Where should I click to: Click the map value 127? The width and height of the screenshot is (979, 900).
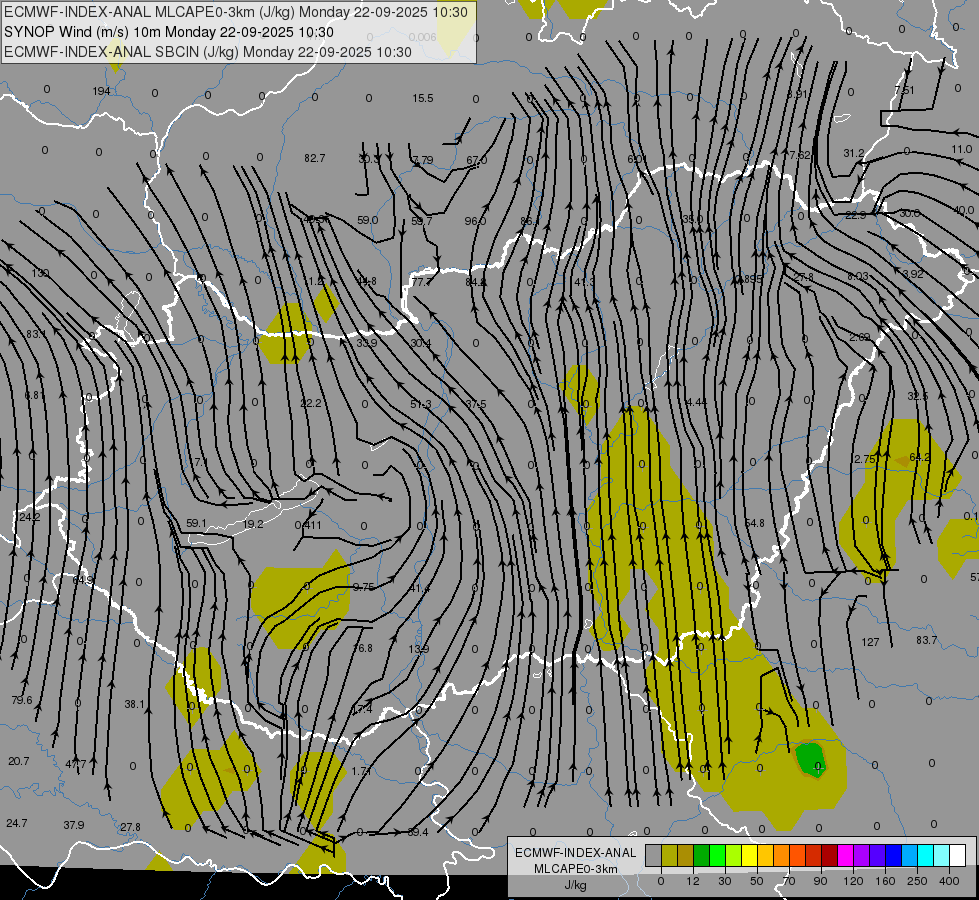870,641
